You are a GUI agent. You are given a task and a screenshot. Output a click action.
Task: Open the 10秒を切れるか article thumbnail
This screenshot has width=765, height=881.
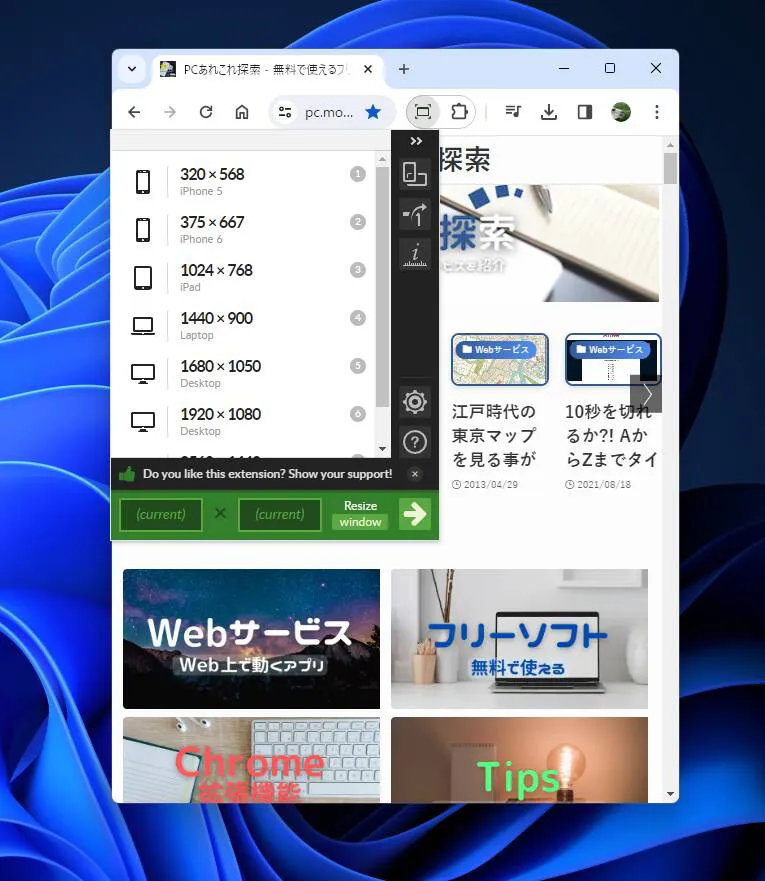(613, 360)
